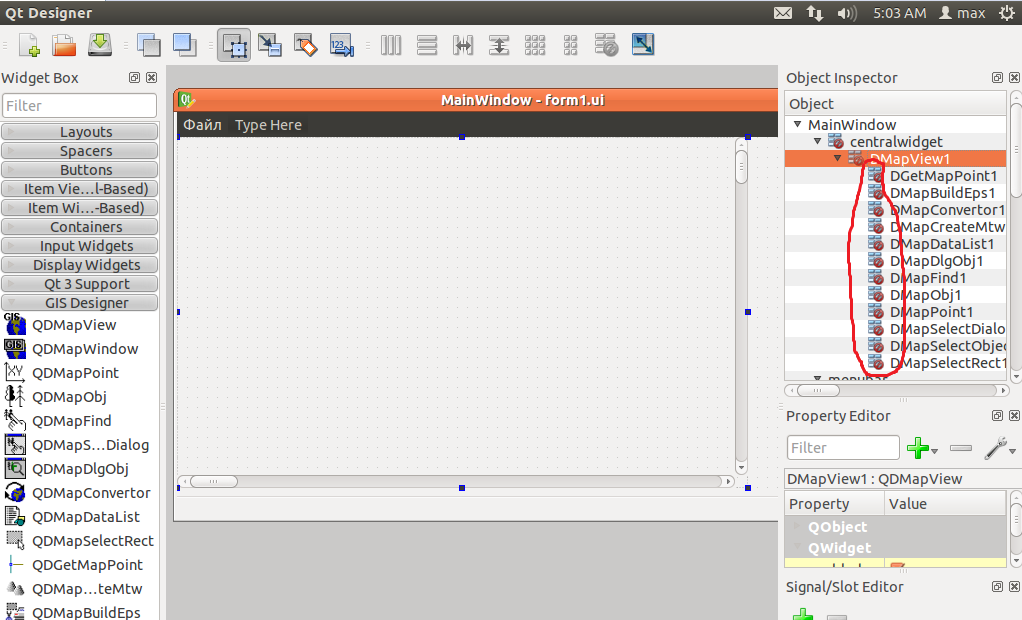Select the Edit Signals/Slots mode icon
The image size is (1022, 620).
(270, 45)
